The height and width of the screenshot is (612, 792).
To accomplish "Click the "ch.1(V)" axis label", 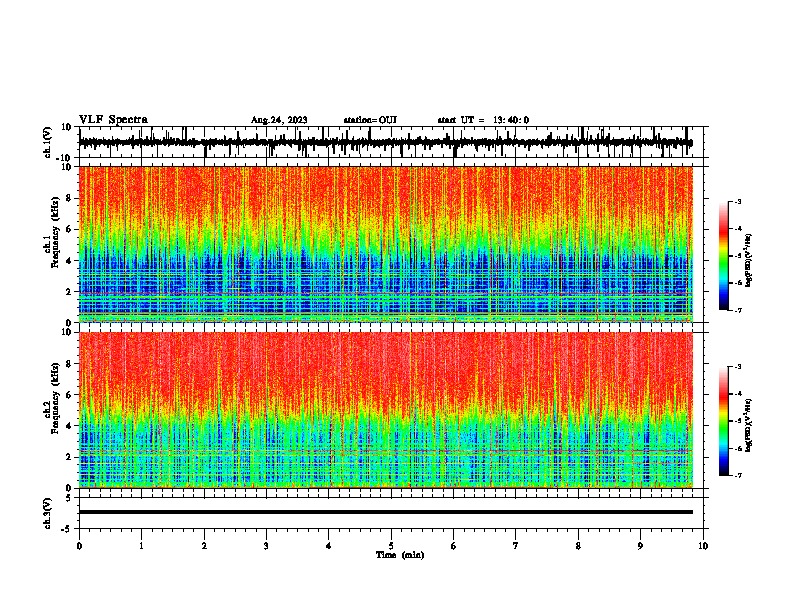I will tap(48, 142).
